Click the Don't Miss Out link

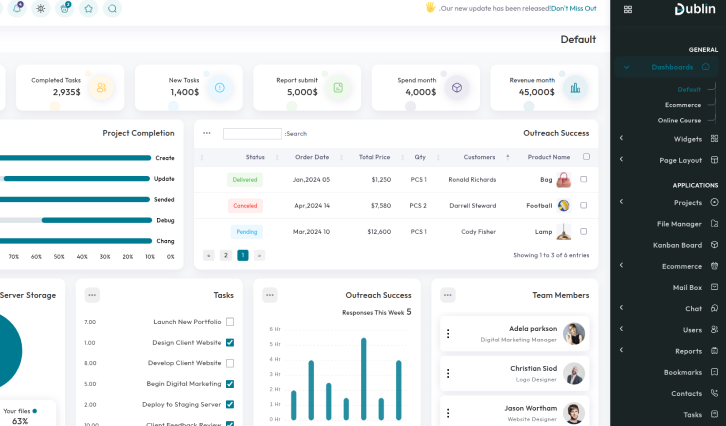click(574, 8)
